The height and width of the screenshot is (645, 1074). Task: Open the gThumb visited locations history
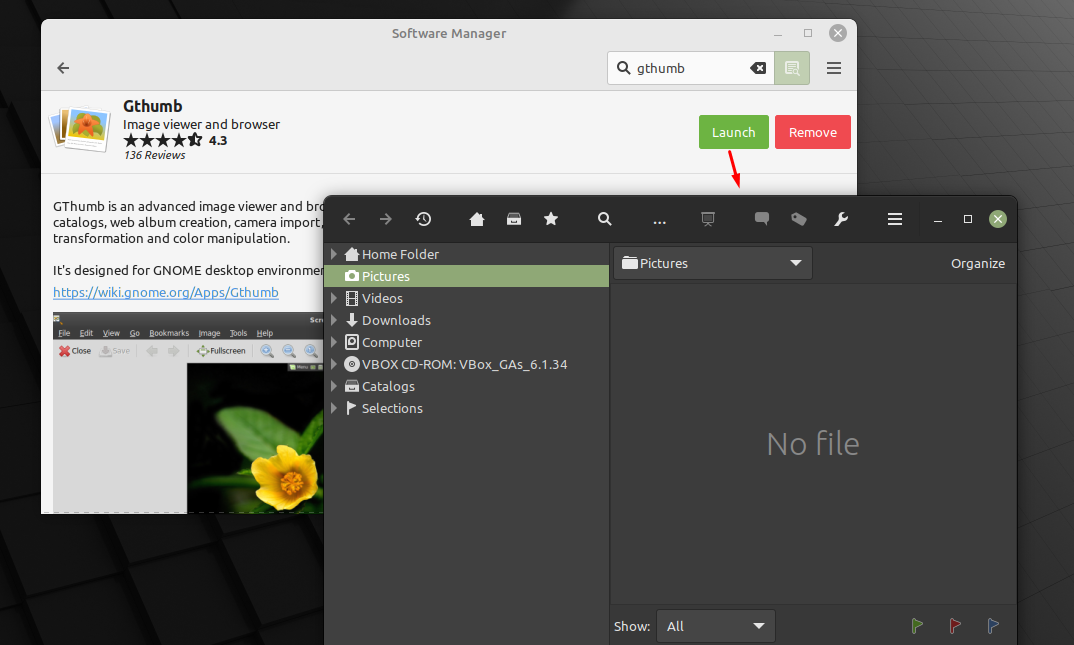pos(423,219)
